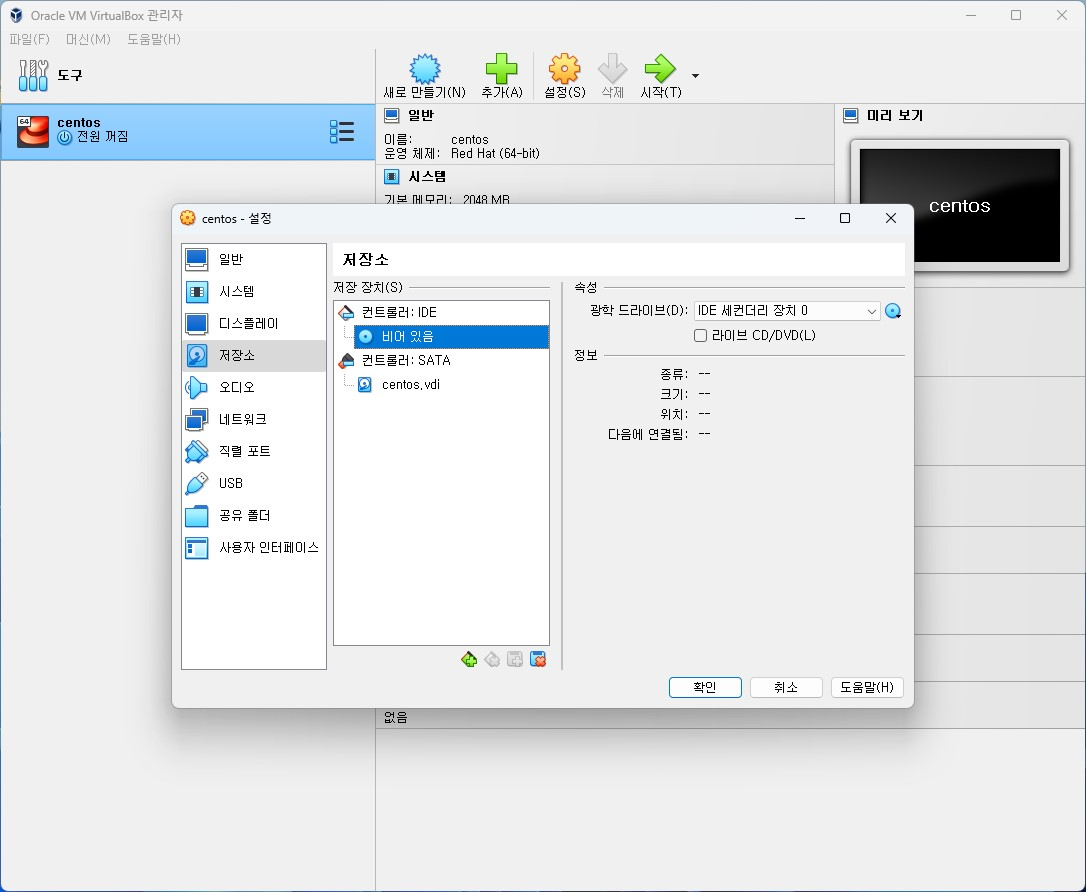Minimize the centos settings dialog
The height and width of the screenshot is (892, 1086).
point(800,218)
